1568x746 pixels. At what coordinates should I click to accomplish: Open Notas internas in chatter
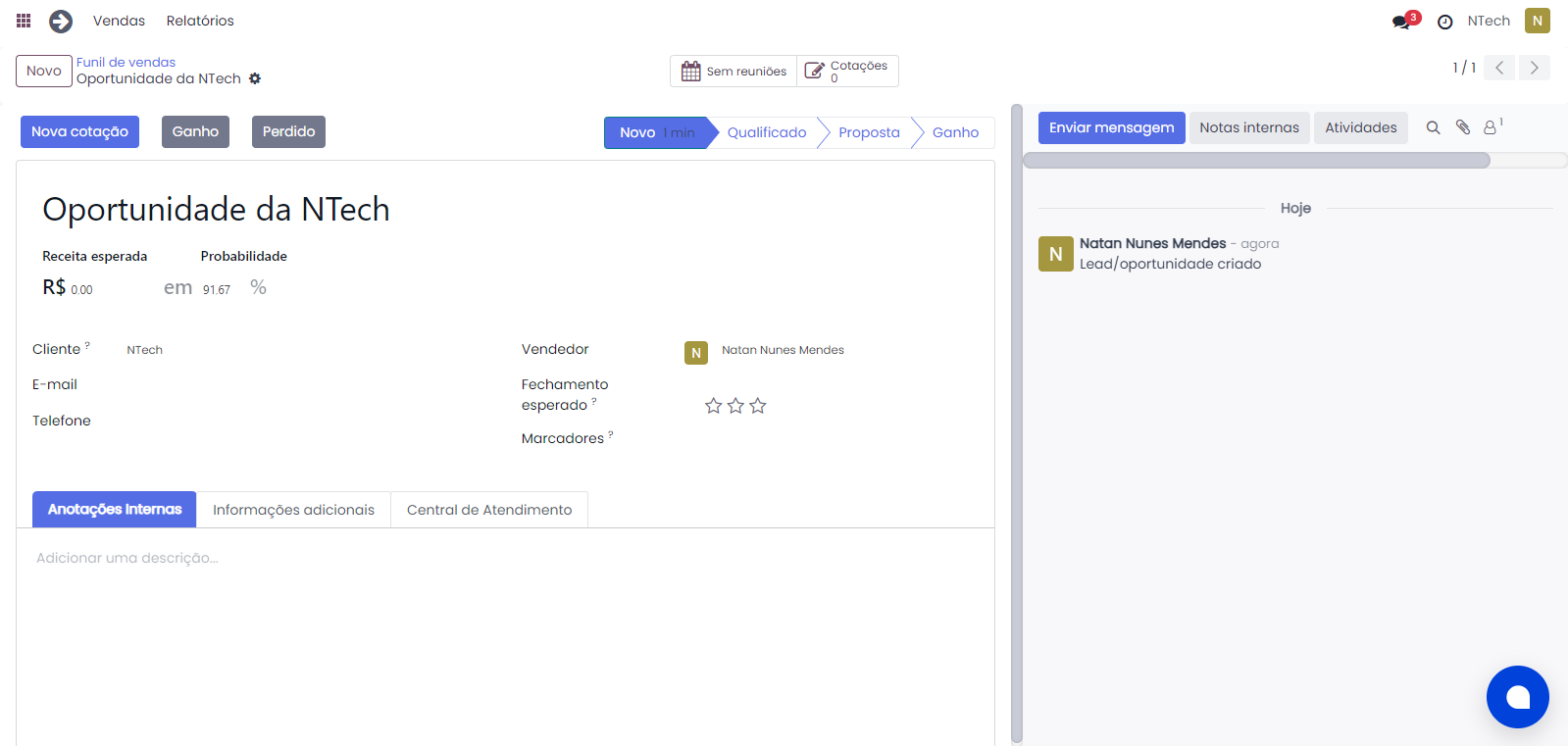pos(1248,127)
